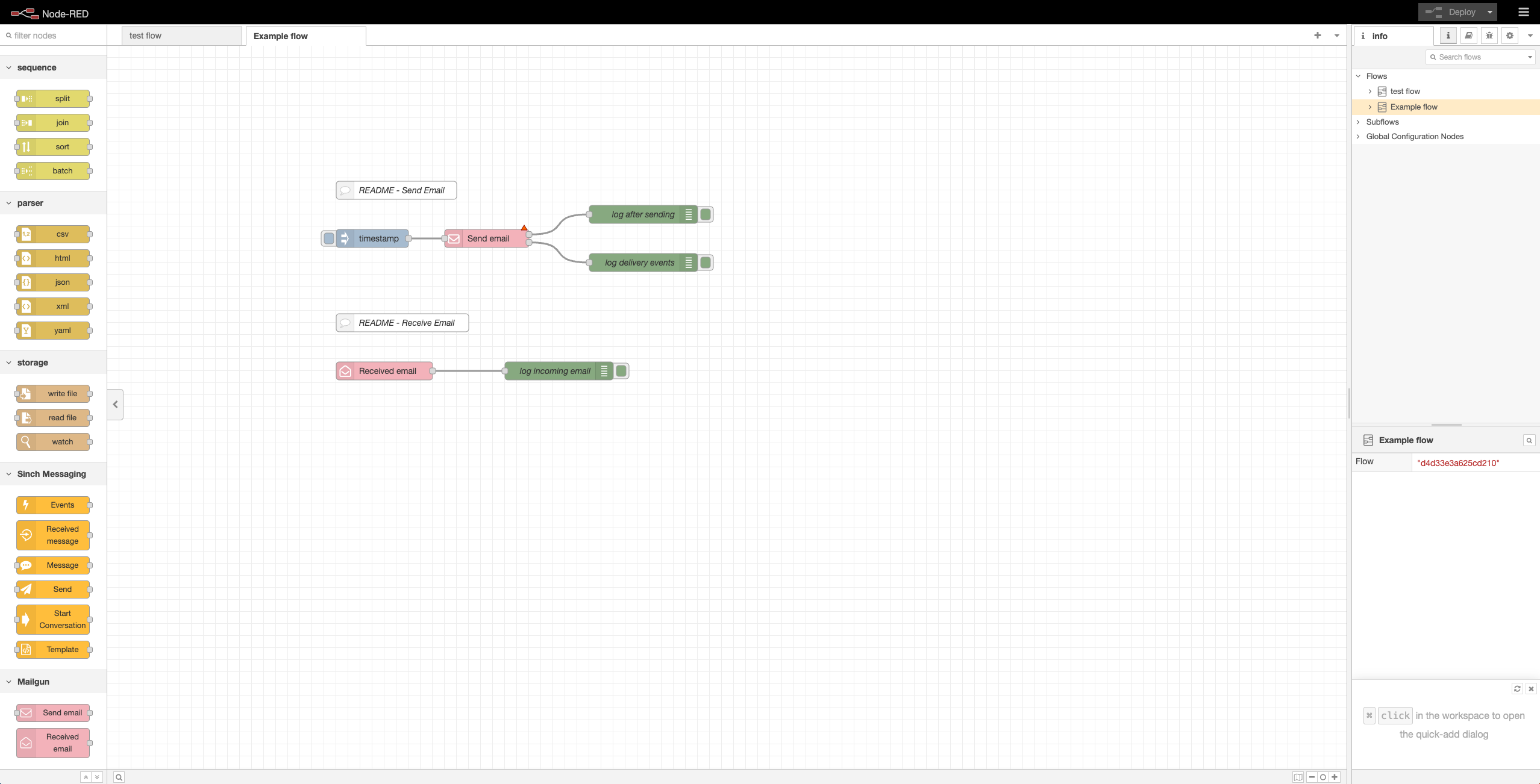The height and width of the screenshot is (784, 1540).
Task: Disable the log after sending debug output
Action: tap(706, 214)
